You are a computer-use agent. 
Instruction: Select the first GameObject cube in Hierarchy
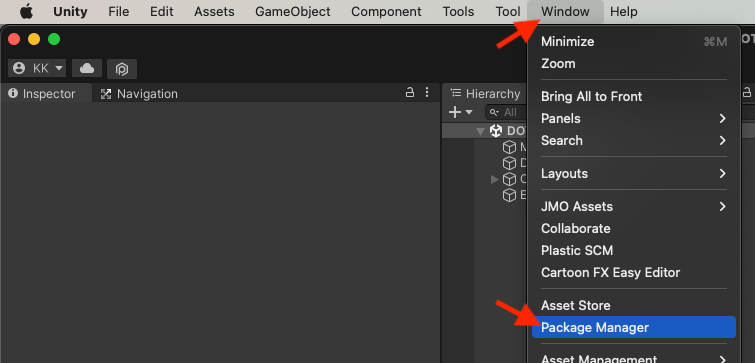[x=509, y=147]
